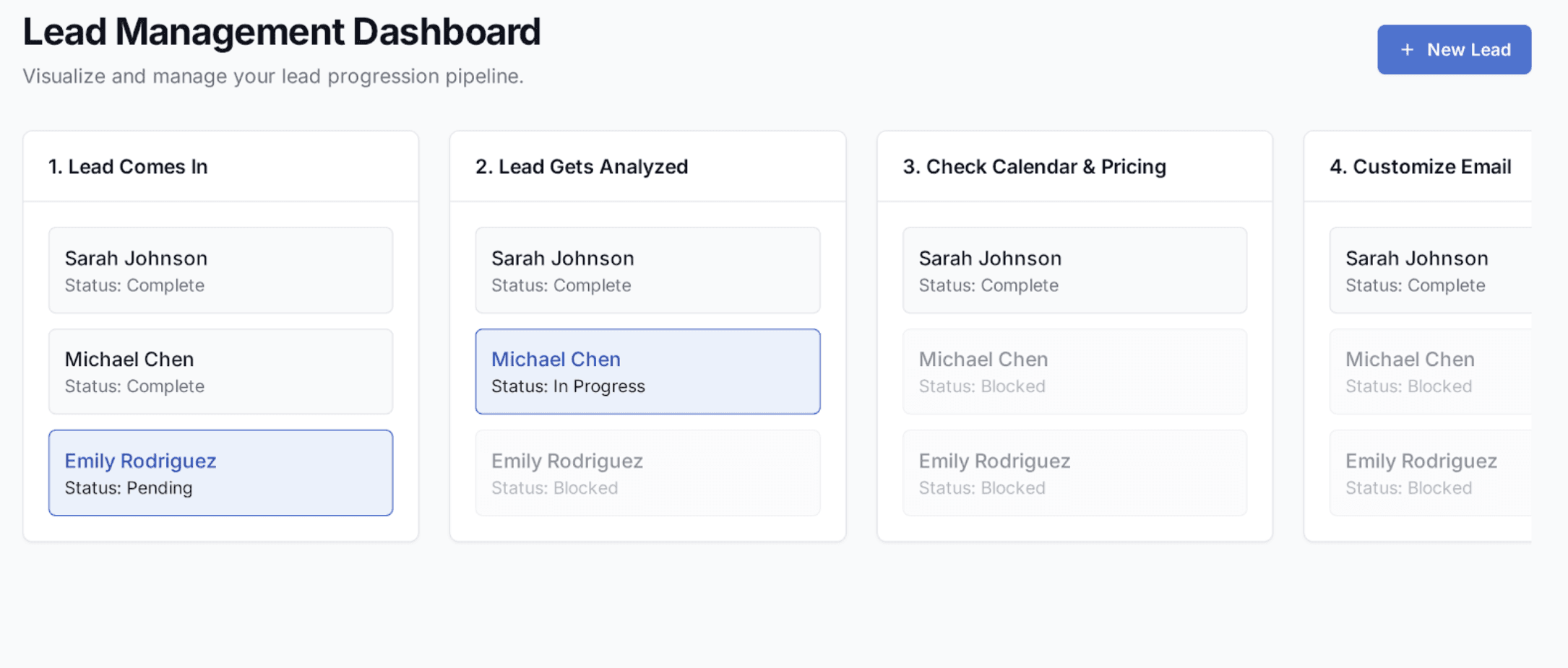This screenshot has height=668, width=1568.
Task: Open Sarah Johnson card in Lead Comes In
Action: (220, 271)
